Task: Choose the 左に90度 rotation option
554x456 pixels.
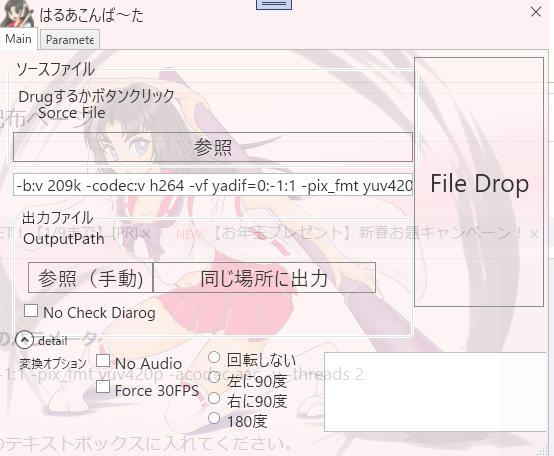Action: [x=214, y=378]
